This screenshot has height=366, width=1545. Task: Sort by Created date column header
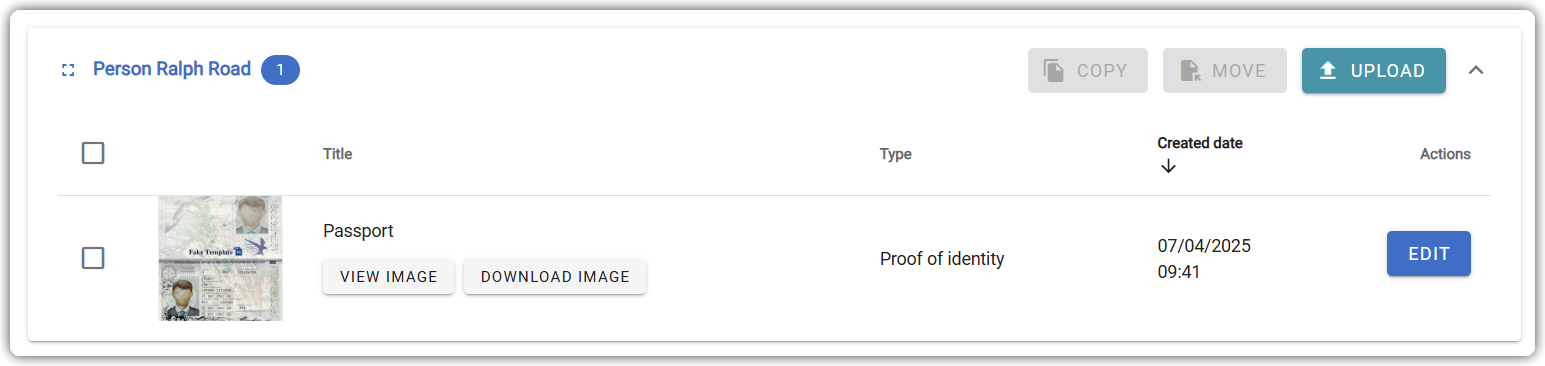click(1200, 143)
